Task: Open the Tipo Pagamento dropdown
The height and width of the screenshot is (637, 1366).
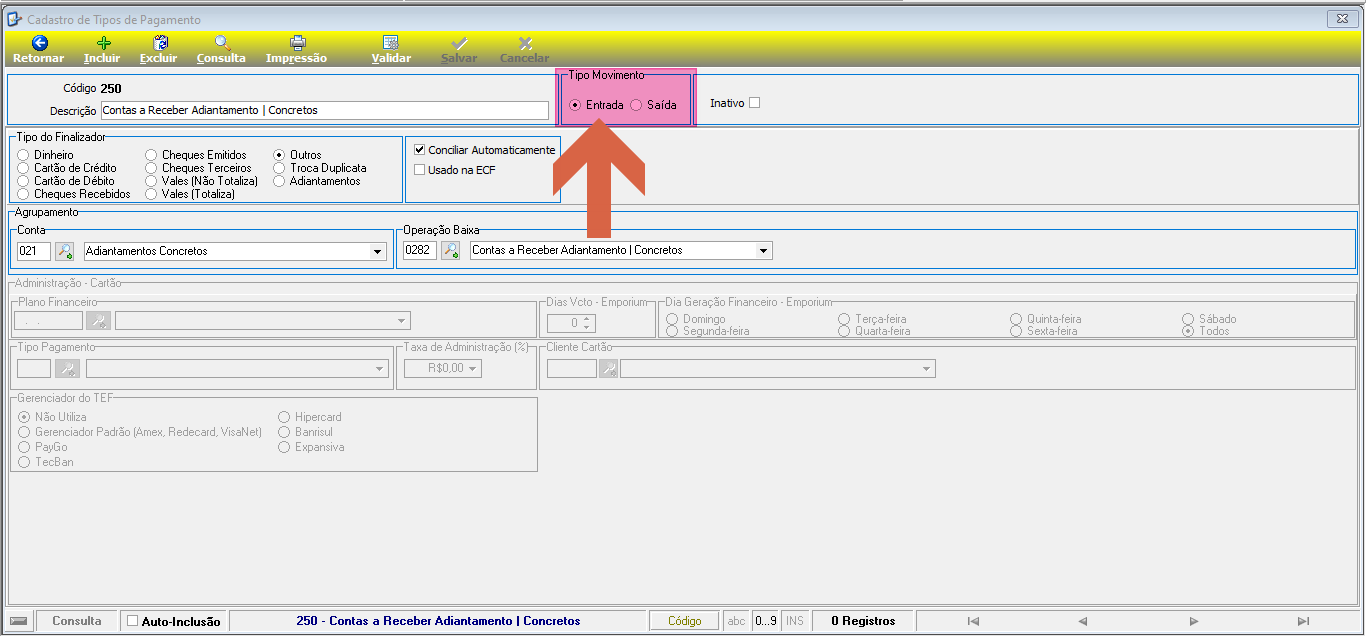Action: tap(379, 369)
